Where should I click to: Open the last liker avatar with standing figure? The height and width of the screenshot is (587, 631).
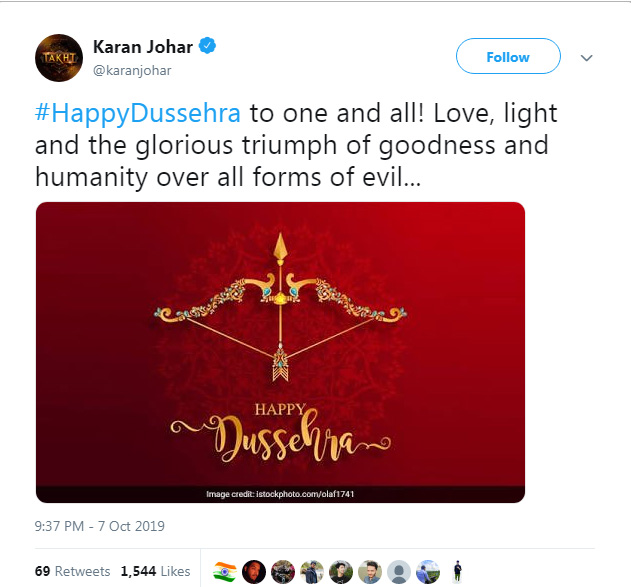click(457, 572)
